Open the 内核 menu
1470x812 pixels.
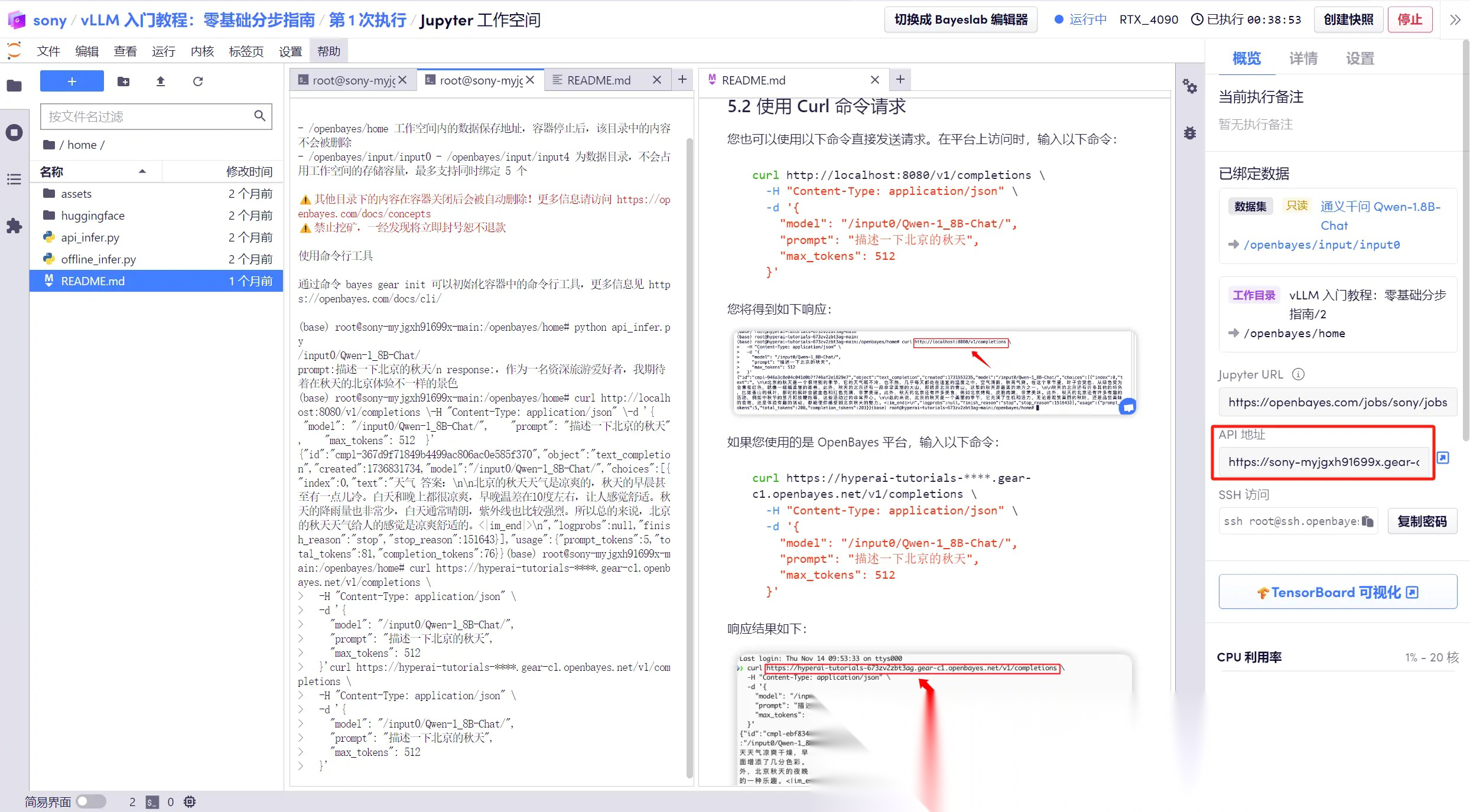(x=202, y=51)
